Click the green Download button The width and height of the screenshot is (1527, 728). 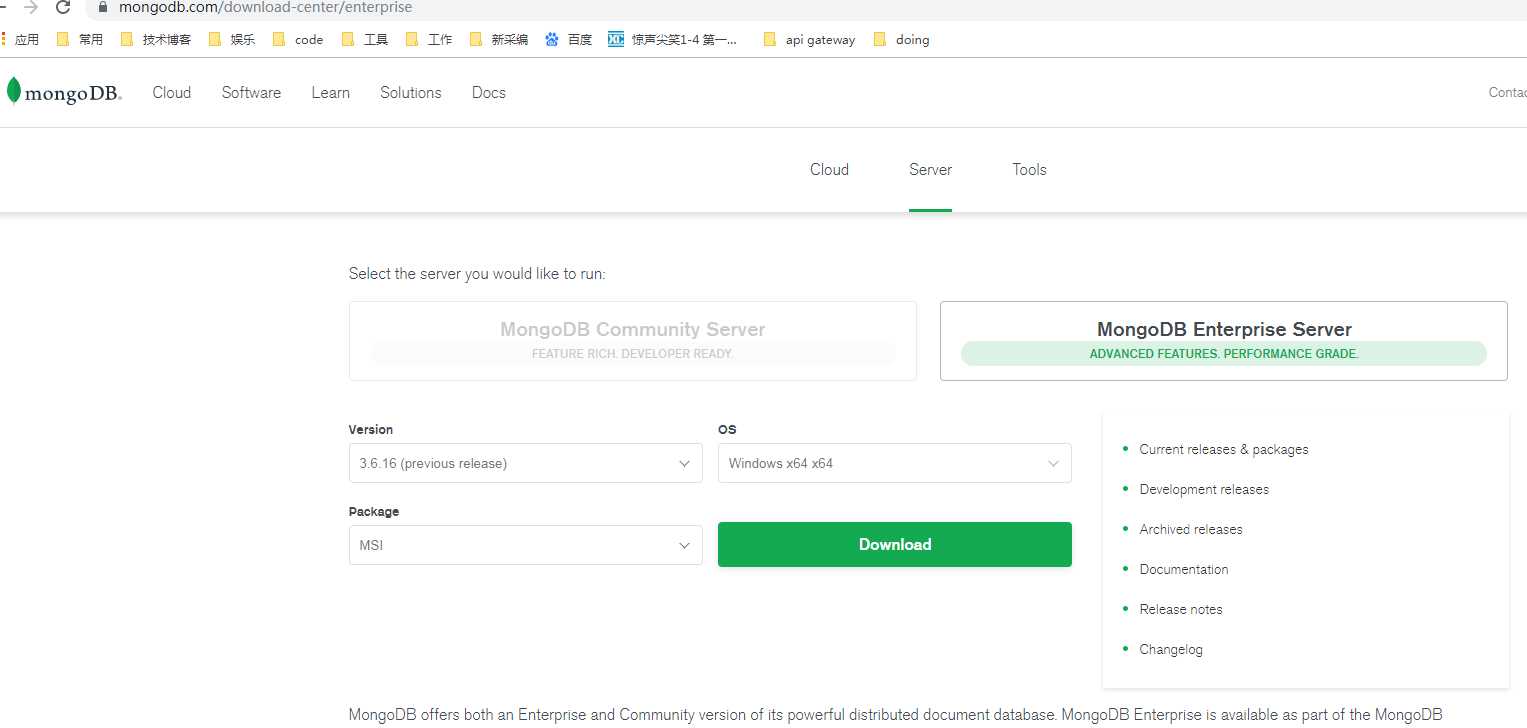(895, 544)
